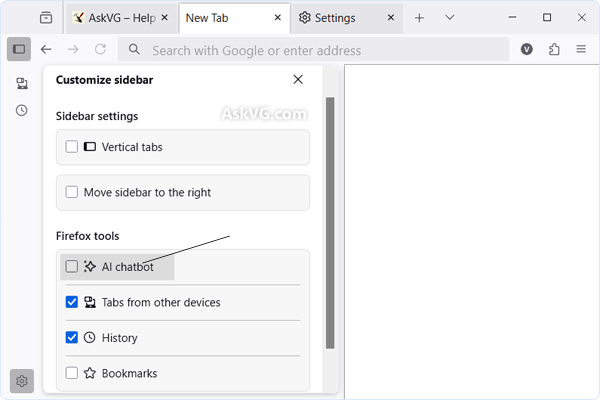Viewport: 600px width, 400px height.
Task: Enable the Vertical tabs checkbox
Action: [72, 147]
